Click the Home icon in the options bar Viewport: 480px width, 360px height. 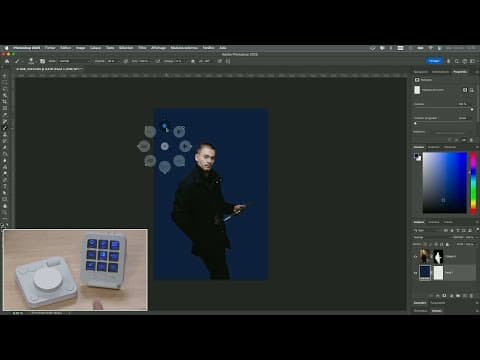7,61
